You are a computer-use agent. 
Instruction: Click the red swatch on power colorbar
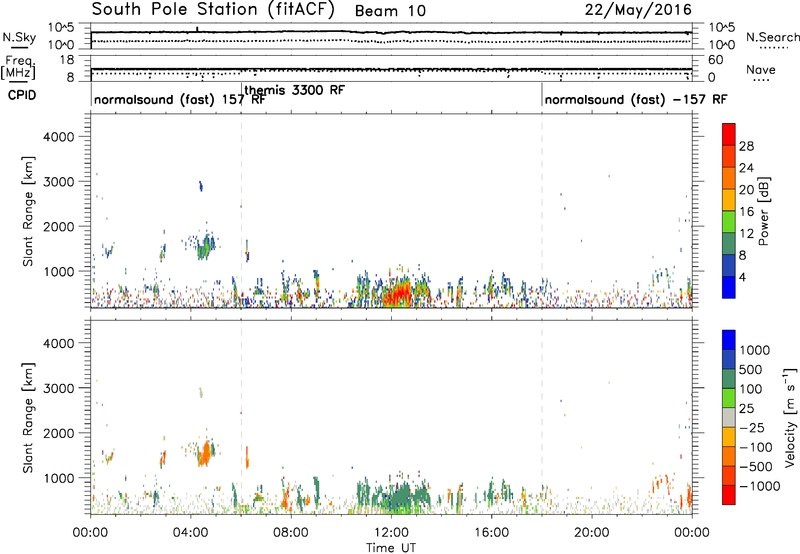pyautogui.click(x=729, y=135)
